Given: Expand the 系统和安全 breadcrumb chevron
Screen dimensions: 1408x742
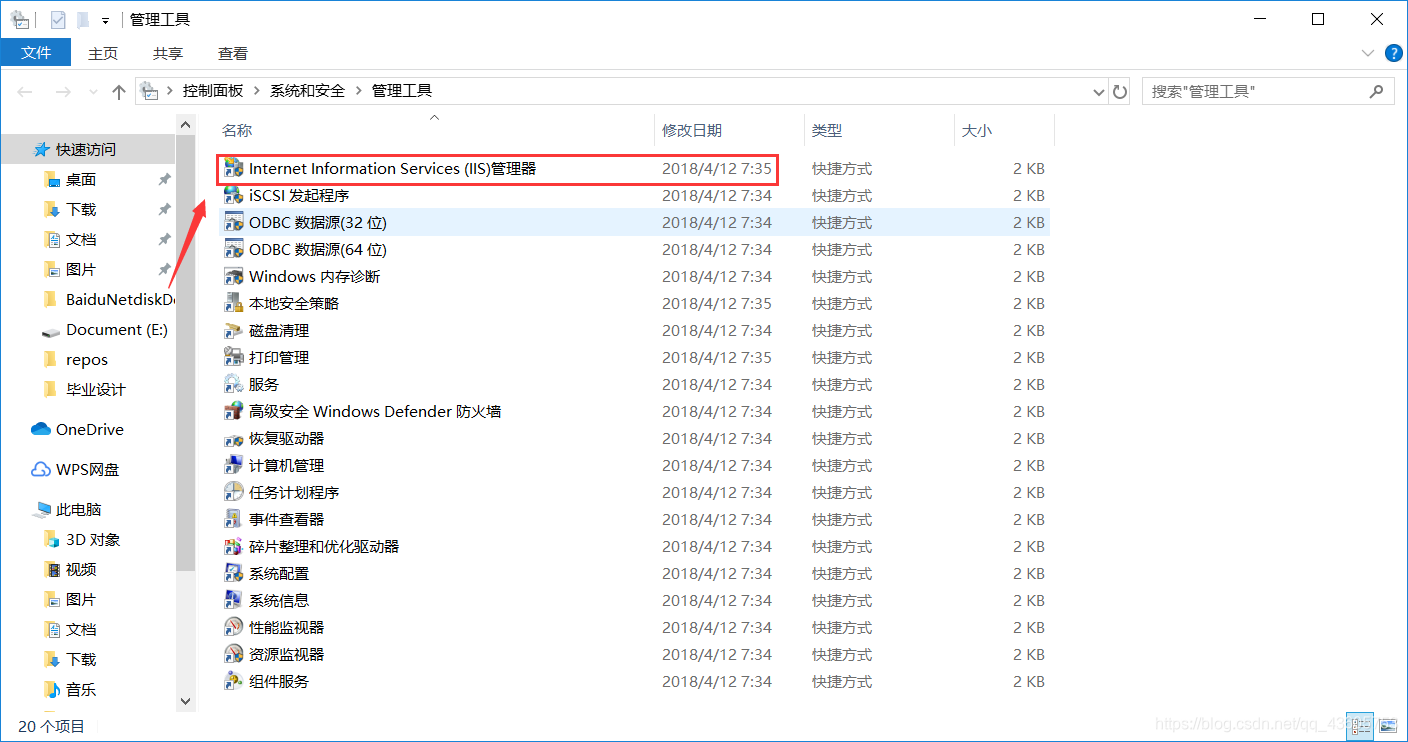Looking at the screenshot, I should pos(359,91).
